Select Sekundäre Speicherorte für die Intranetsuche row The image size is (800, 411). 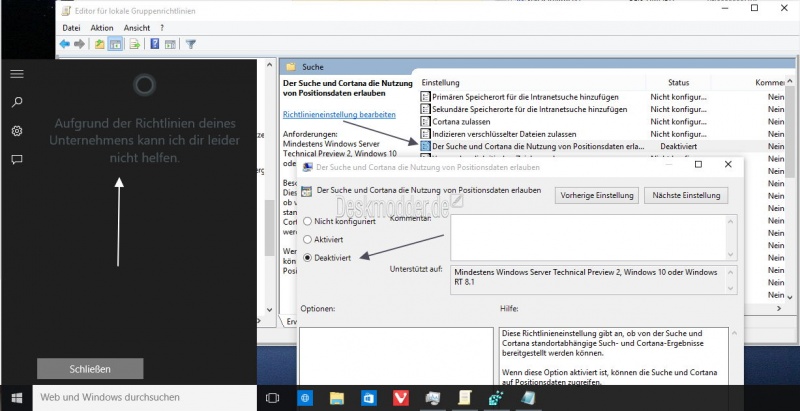pyautogui.click(x=602, y=109)
